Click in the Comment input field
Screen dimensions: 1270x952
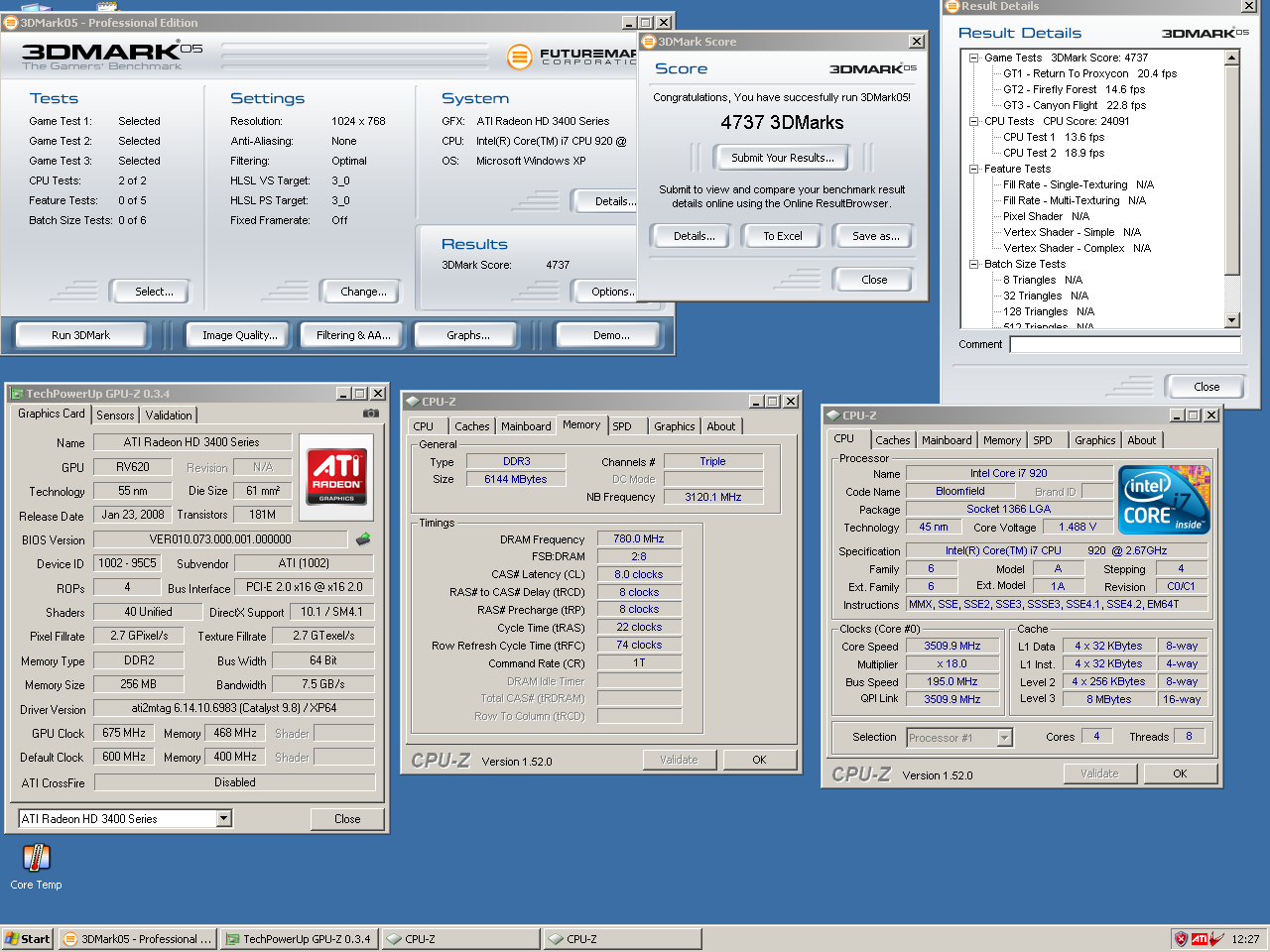pos(1125,344)
